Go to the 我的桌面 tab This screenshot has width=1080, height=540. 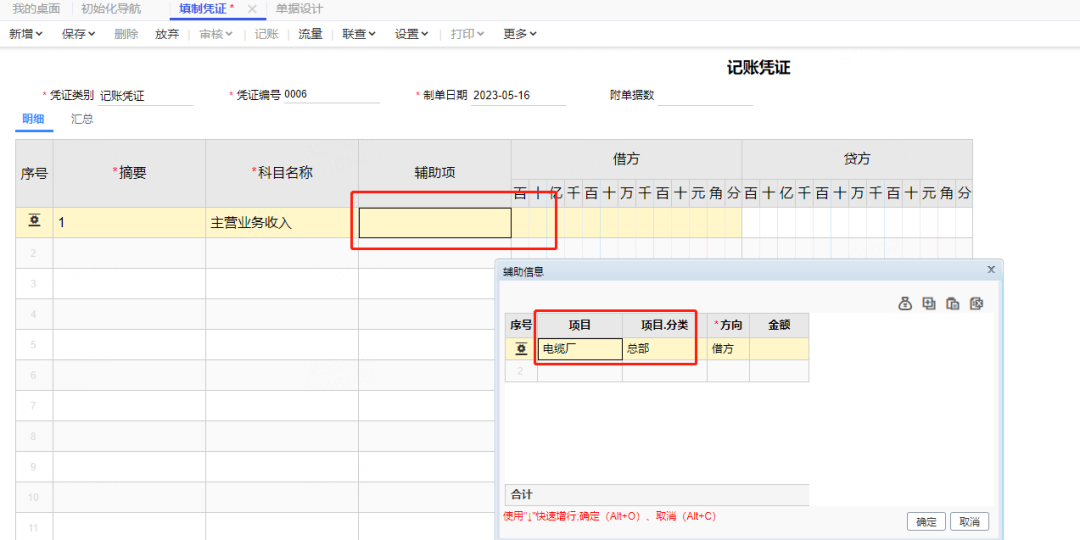(36, 9)
